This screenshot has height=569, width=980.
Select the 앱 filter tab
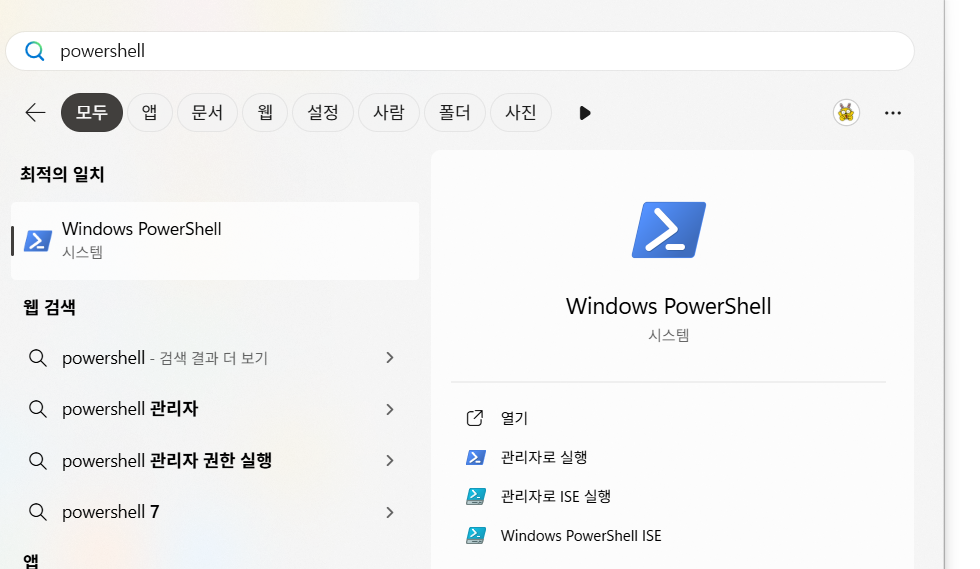[x=149, y=113]
